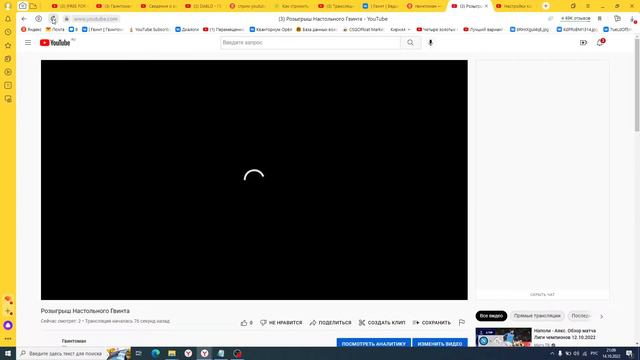This screenshot has height=360, width=640.
Task: Click НЕ НРАВИТСЯ dislike button
Action: point(281,322)
